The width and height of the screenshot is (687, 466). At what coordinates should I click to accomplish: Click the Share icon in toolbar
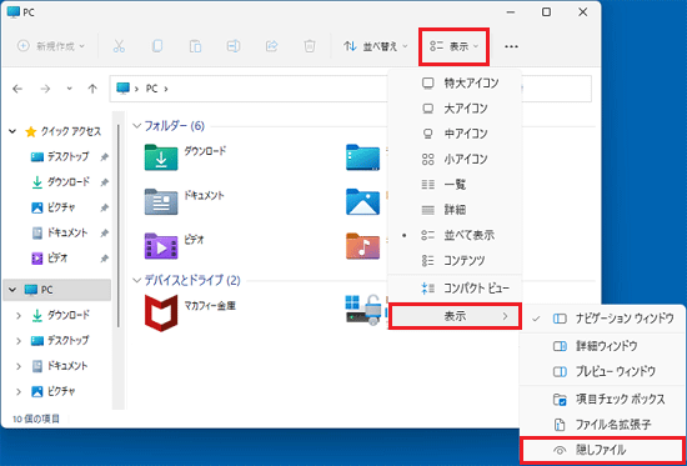tap(272, 46)
